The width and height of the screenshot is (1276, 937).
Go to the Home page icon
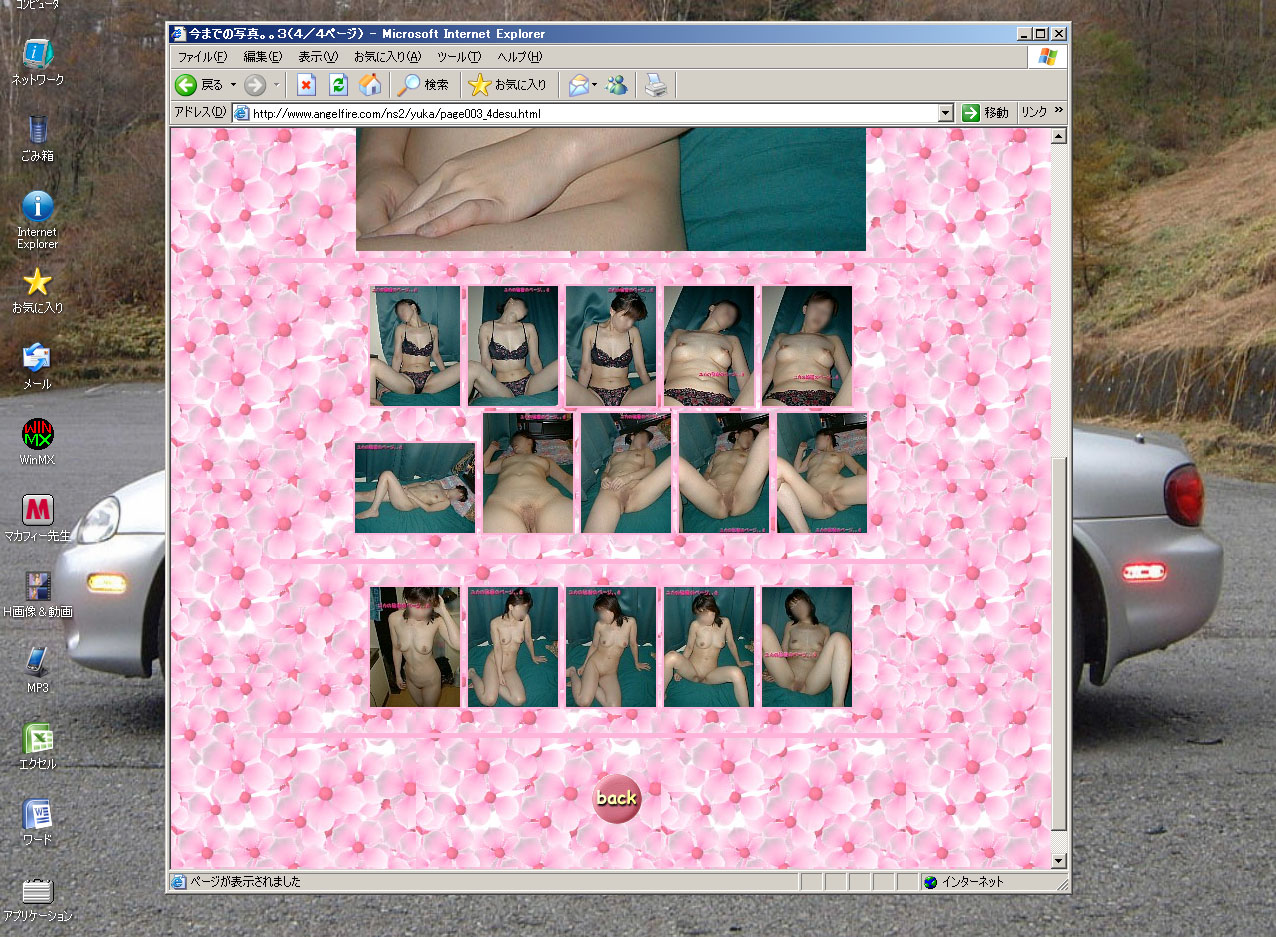click(x=369, y=85)
